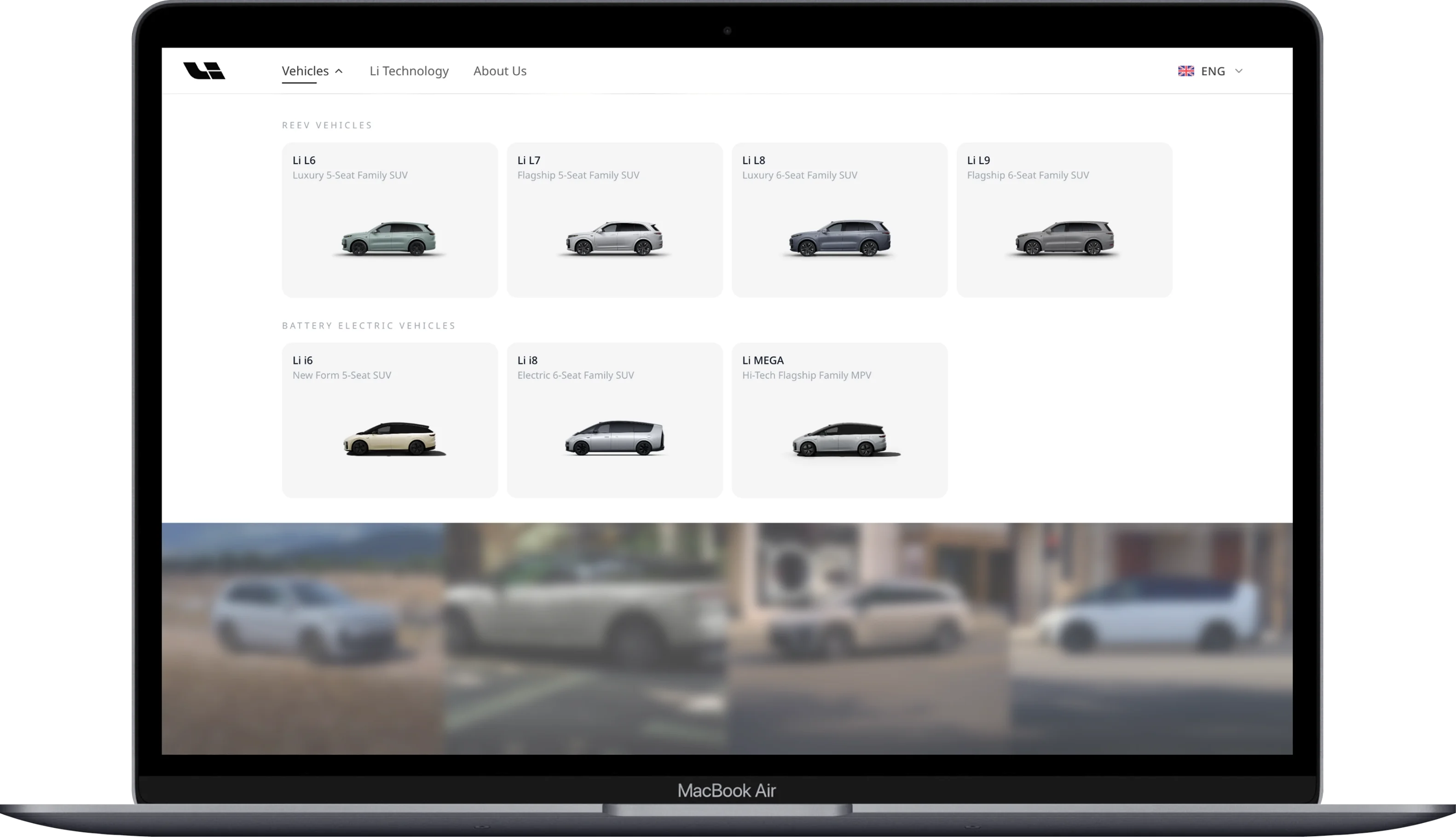Click 'Hi-Tech Flagship Family MPV' text
This screenshot has height=837, width=1456.
pyautogui.click(x=807, y=375)
